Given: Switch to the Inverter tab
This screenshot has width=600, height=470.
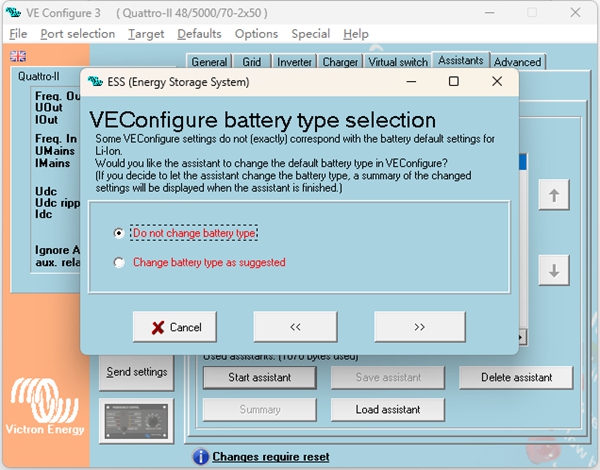Looking at the screenshot, I should tap(294, 62).
